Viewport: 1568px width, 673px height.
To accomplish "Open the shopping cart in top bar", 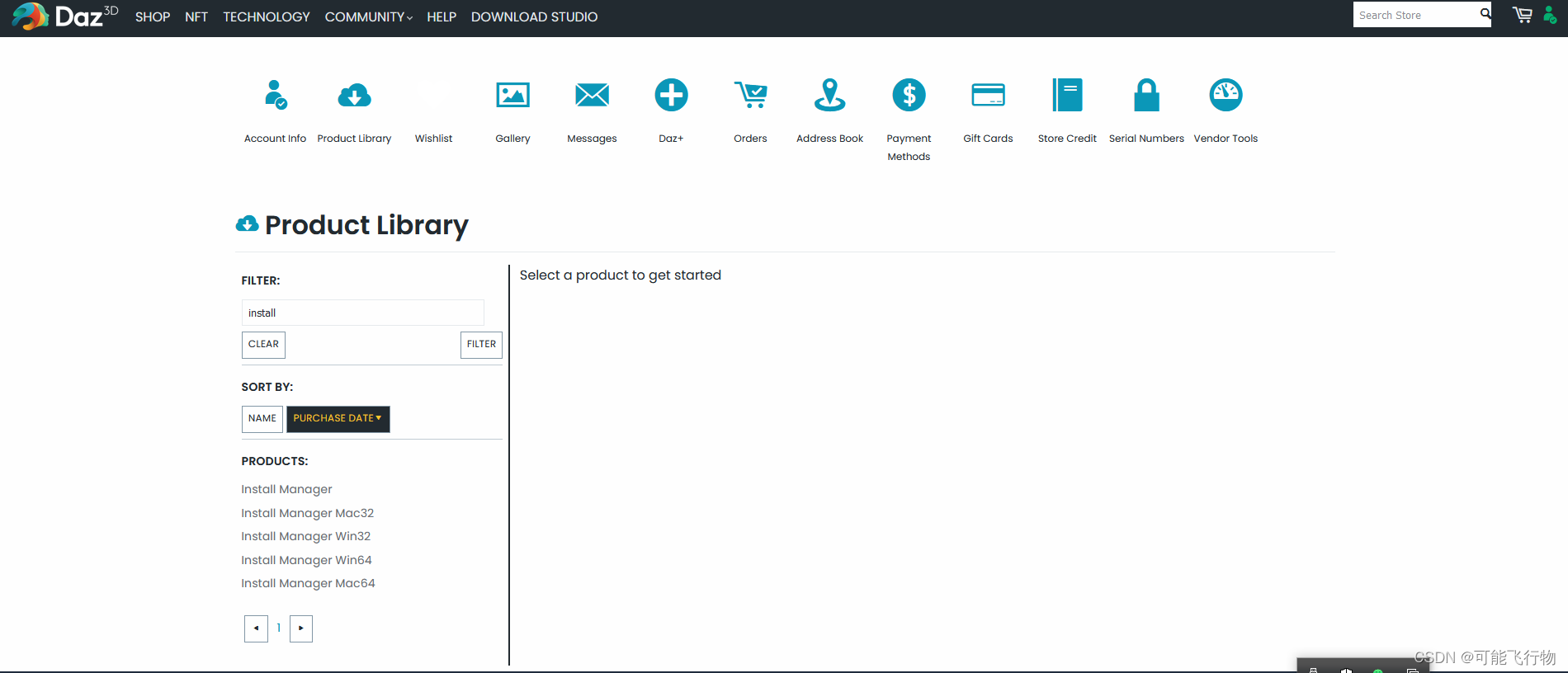I will coord(1523,15).
